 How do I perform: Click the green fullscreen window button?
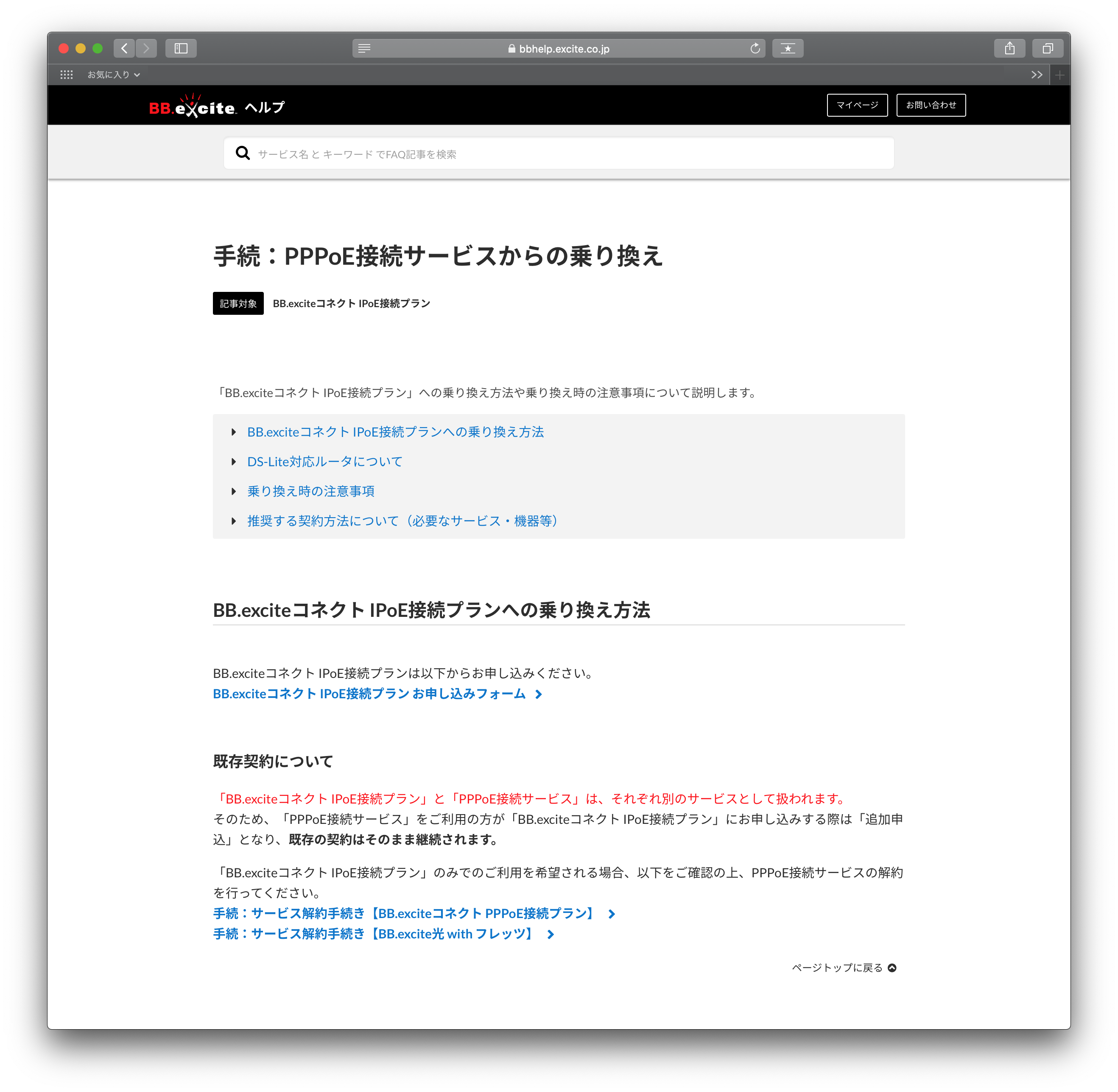pyautogui.click(x=98, y=49)
